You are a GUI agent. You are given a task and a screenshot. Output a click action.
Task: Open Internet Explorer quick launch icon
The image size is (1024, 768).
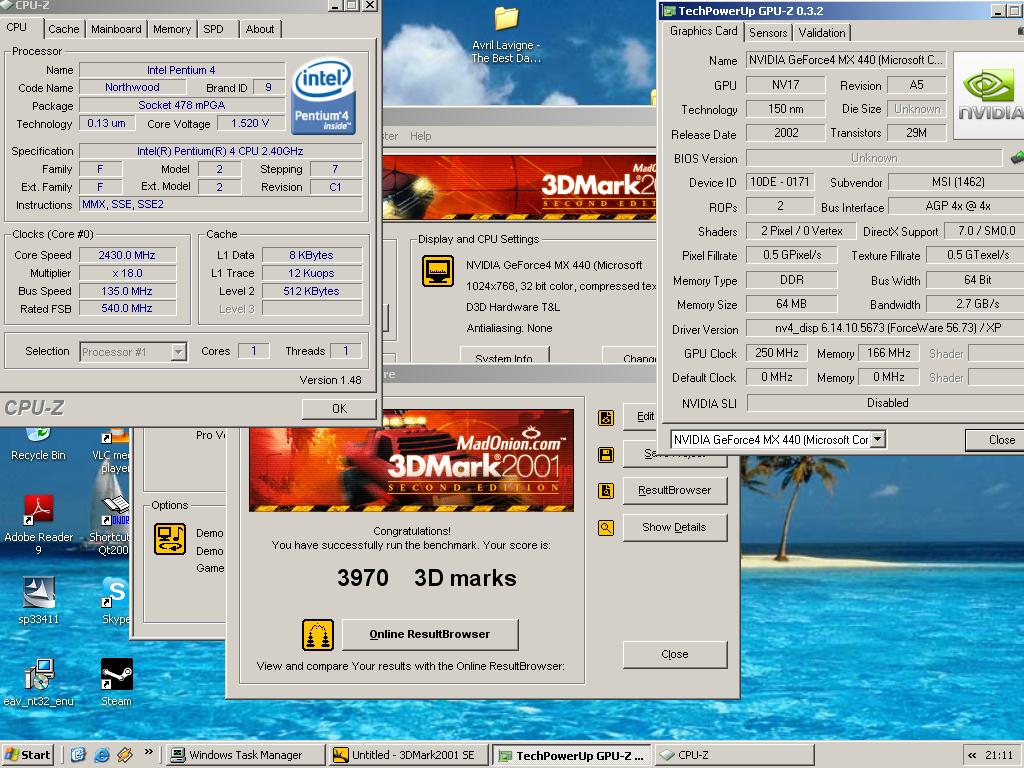click(102, 755)
